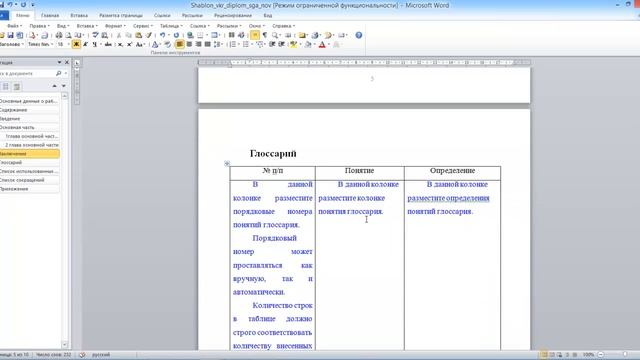
Task: Click the red font color A icon
Action: (x=322, y=44)
